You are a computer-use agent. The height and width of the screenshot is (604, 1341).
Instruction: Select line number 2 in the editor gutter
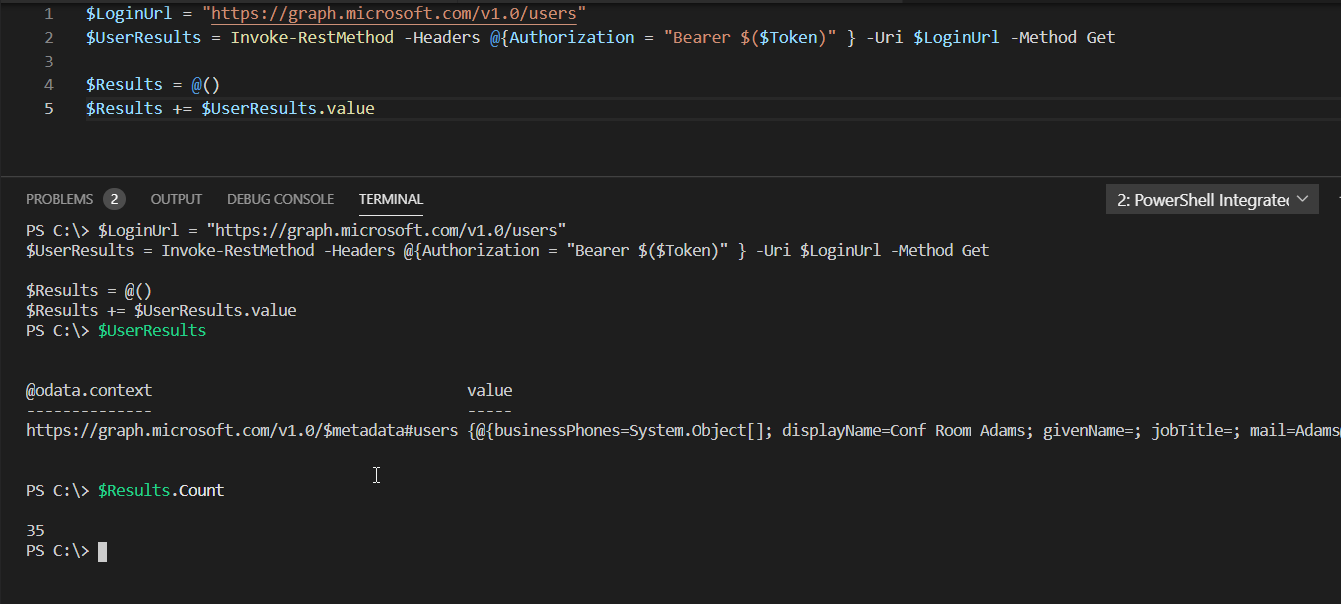(x=49, y=37)
